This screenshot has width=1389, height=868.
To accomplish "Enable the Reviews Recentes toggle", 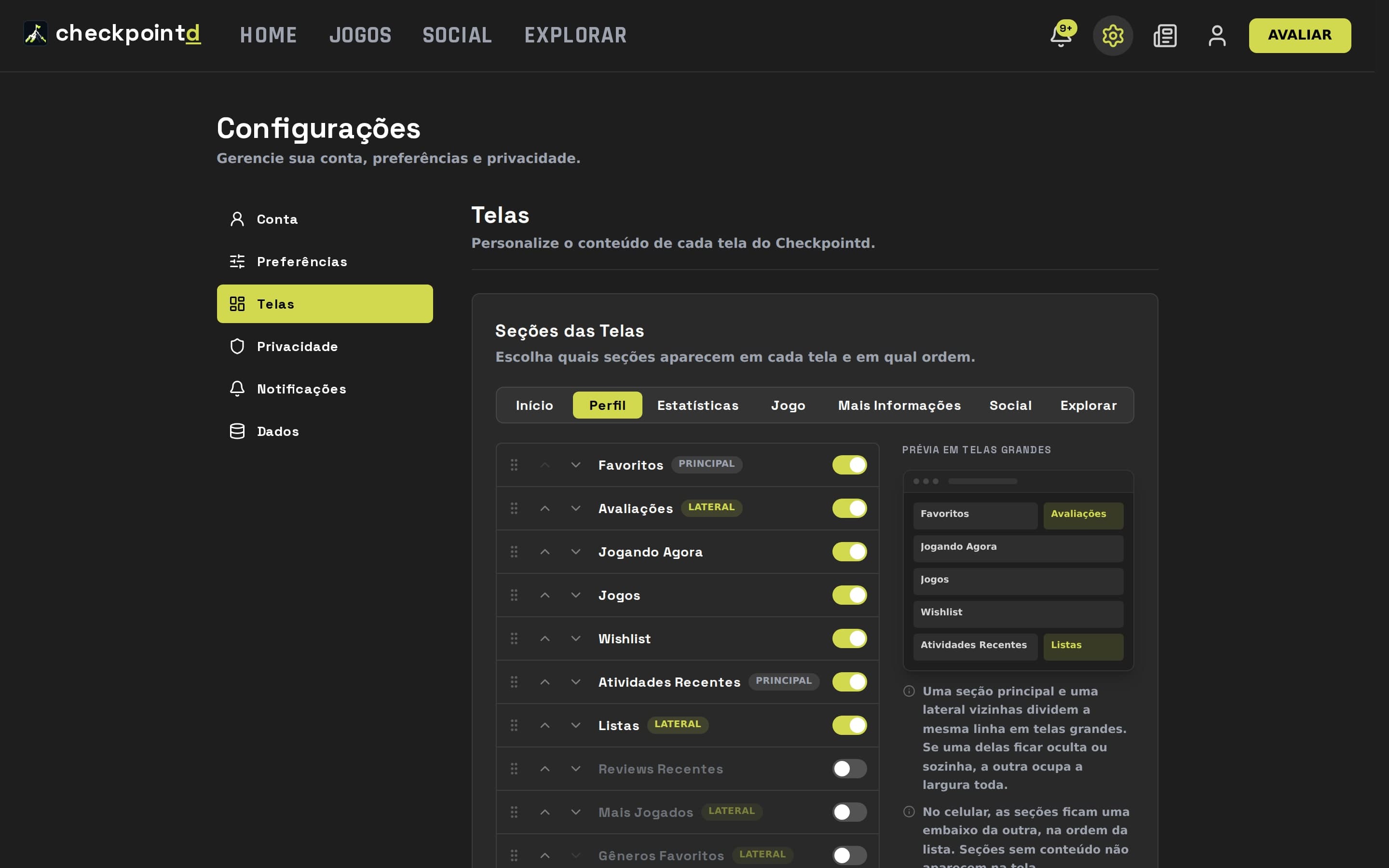I will click(849, 768).
